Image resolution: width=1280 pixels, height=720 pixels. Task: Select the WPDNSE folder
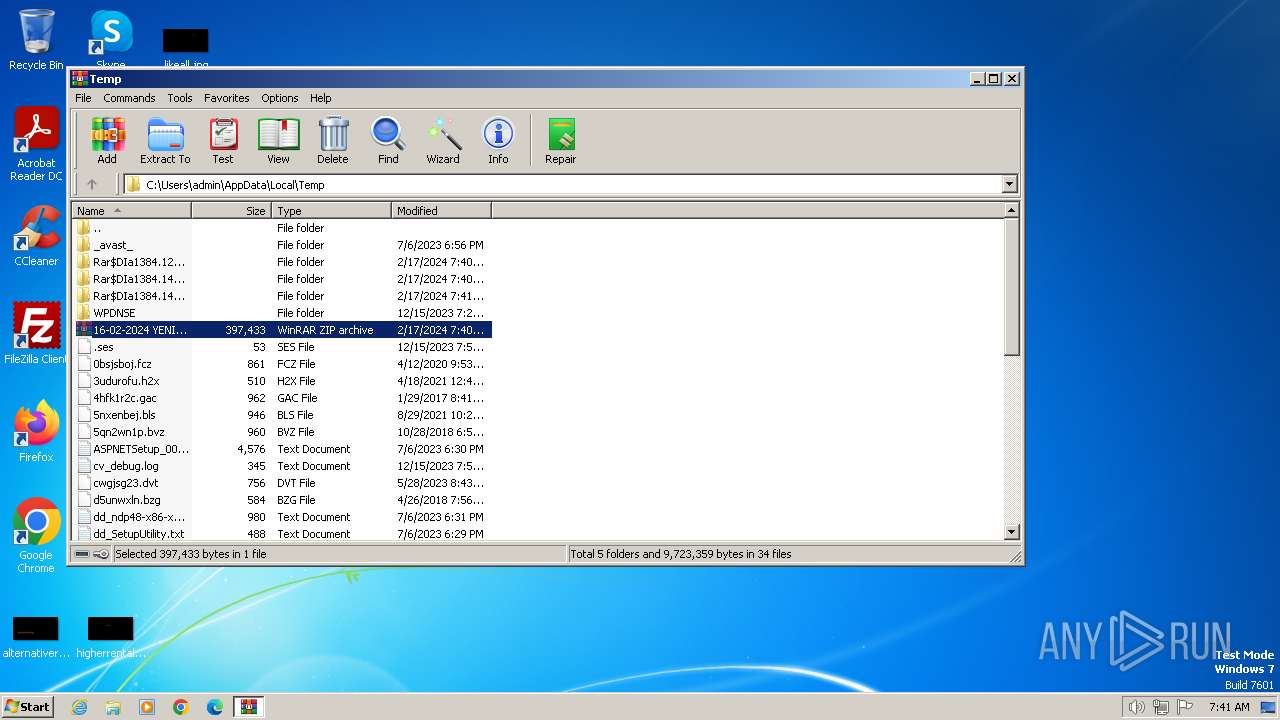coord(282,313)
